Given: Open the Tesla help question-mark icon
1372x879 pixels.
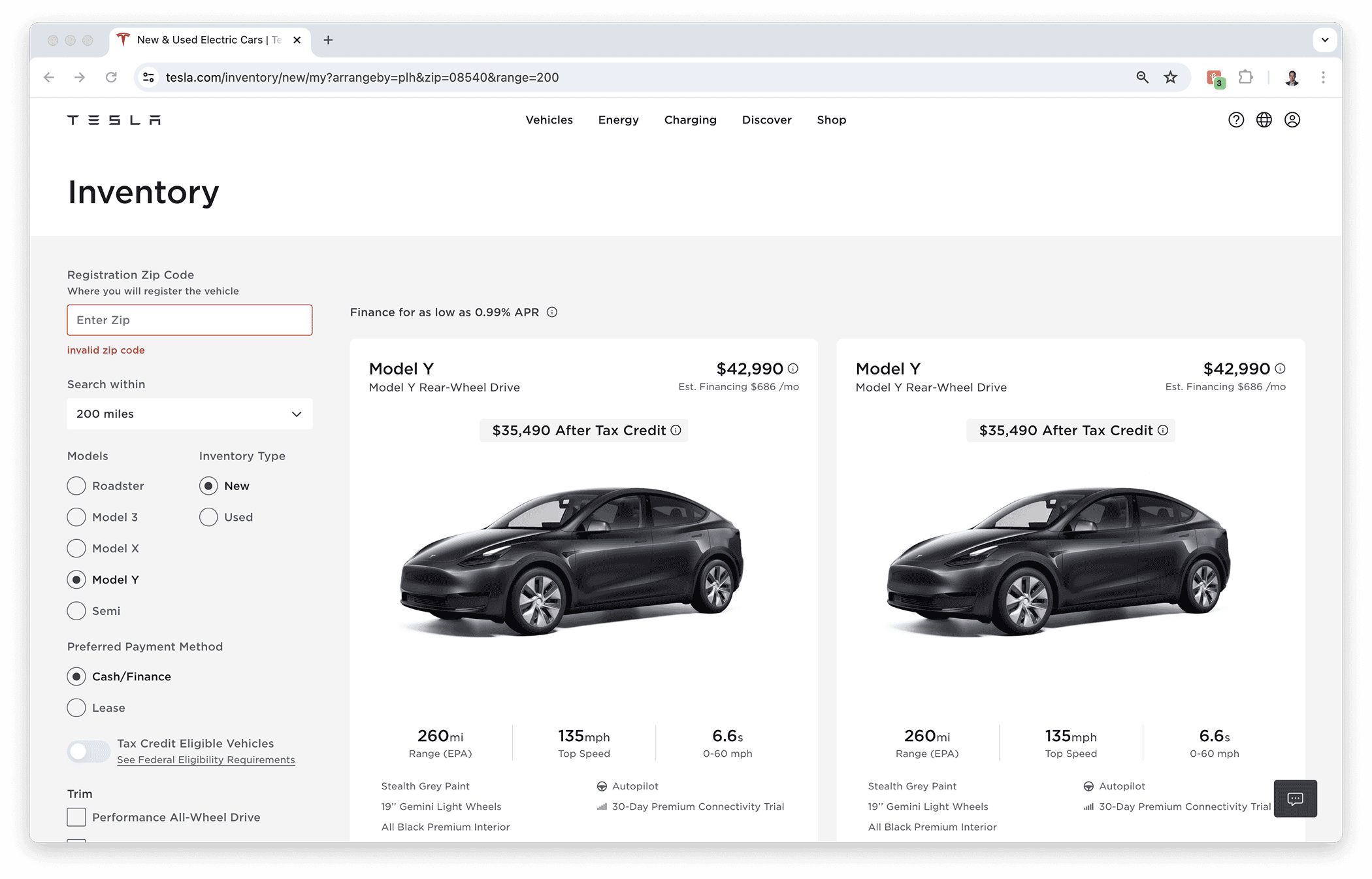Looking at the screenshot, I should click(x=1236, y=120).
